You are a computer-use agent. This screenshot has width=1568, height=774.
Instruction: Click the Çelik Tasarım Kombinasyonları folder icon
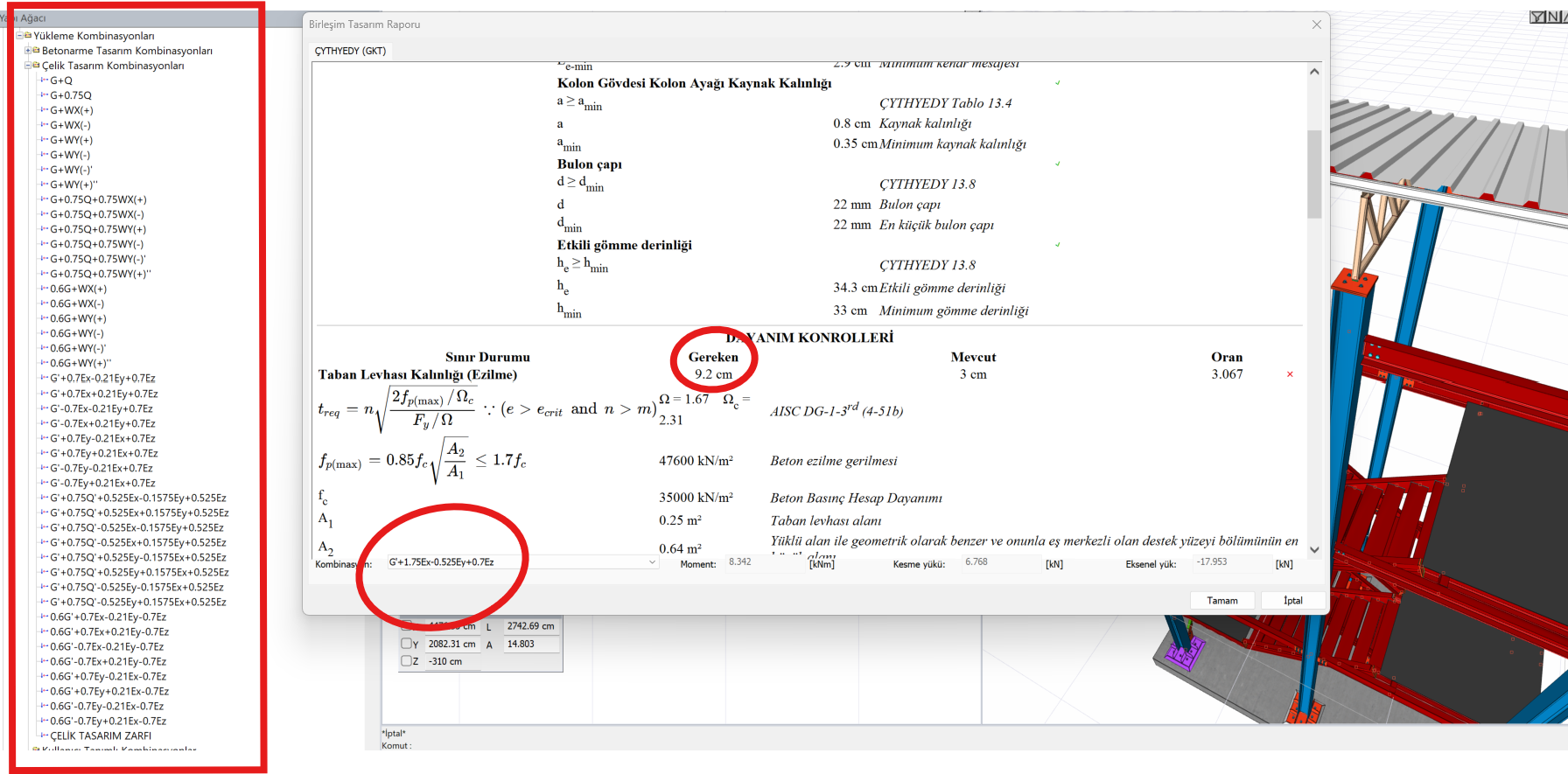coord(36,66)
